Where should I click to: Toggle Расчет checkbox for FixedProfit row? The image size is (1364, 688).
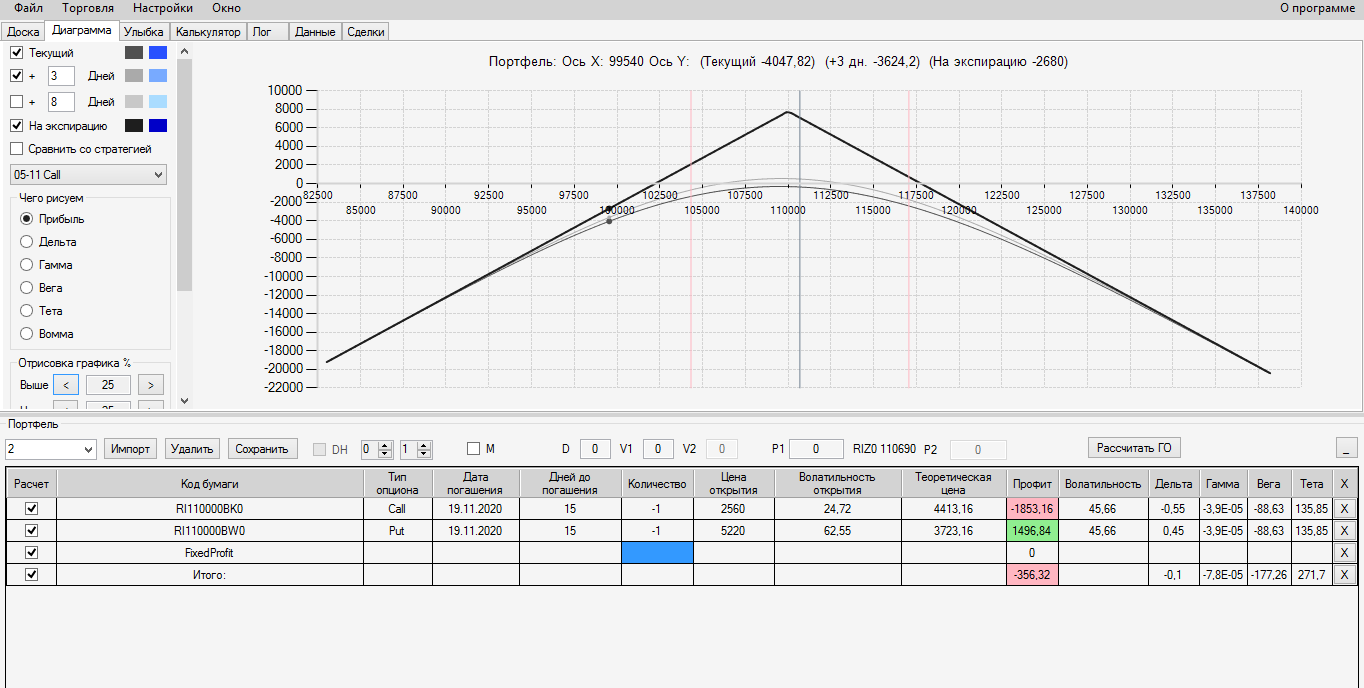pos(31,552)
